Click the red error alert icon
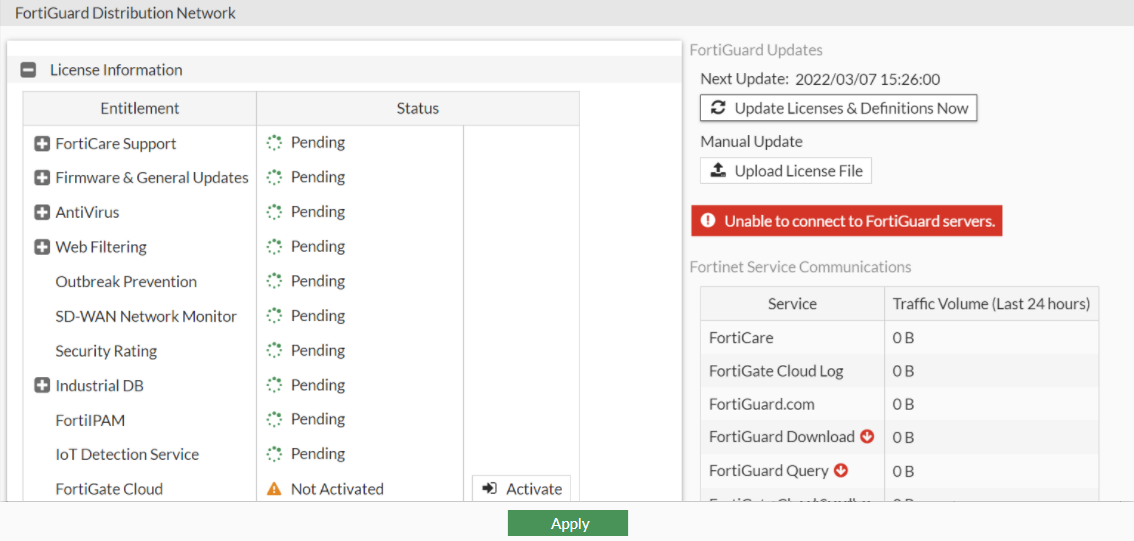1134x541 pixels. pyautogui.click(x=708, y=221)
